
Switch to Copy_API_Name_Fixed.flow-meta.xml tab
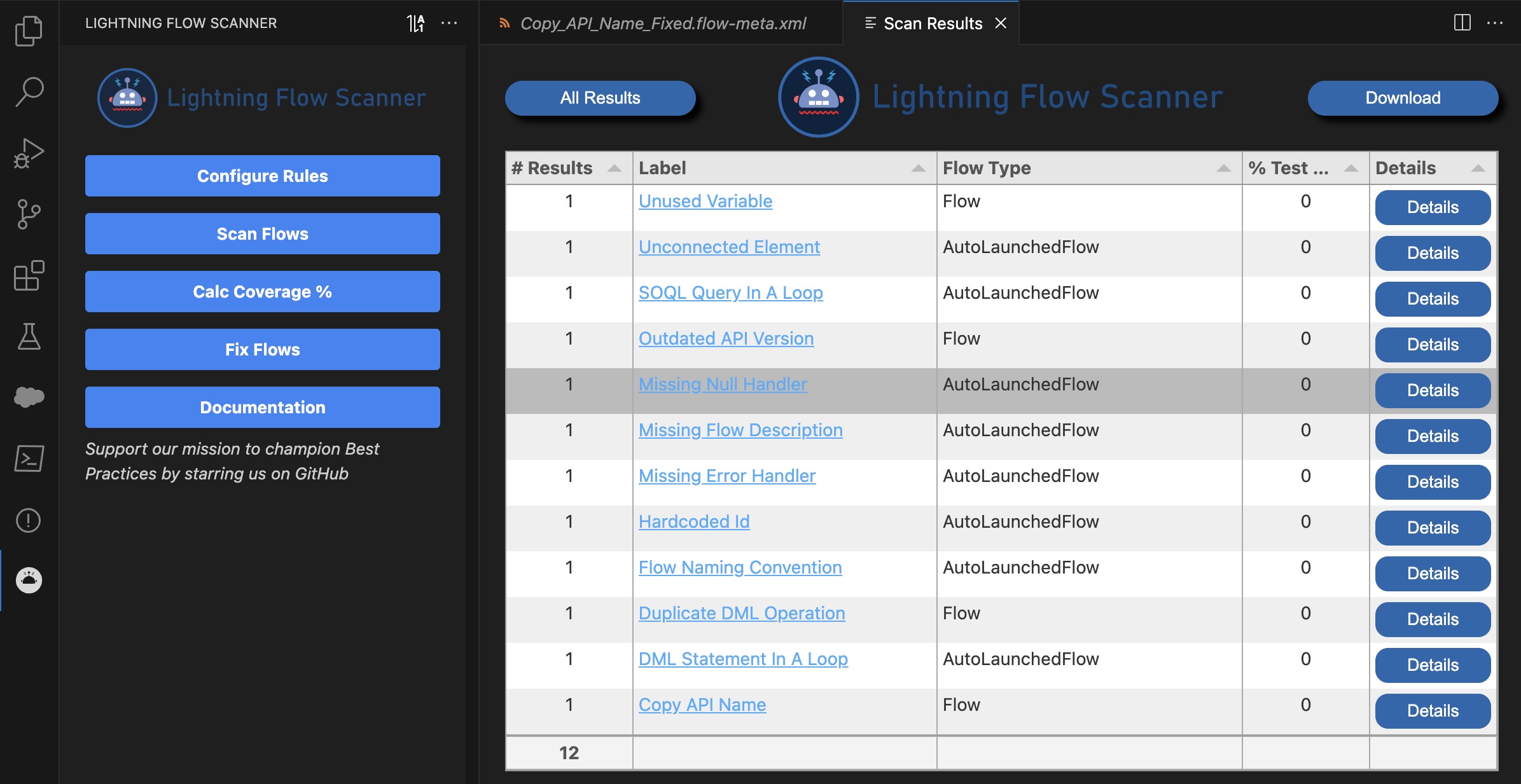663,24
